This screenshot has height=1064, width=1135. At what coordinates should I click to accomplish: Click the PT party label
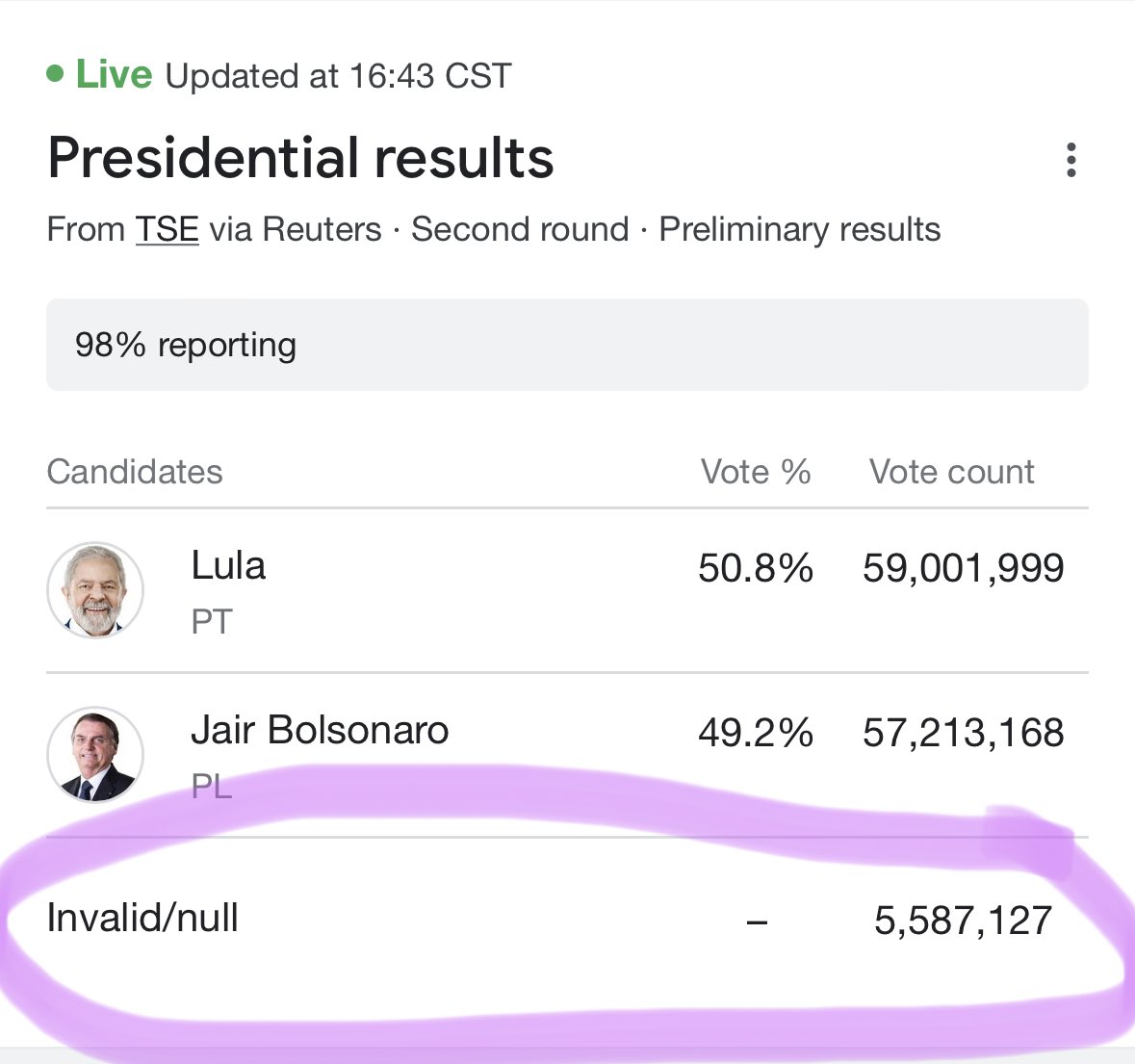click(212, 622)
